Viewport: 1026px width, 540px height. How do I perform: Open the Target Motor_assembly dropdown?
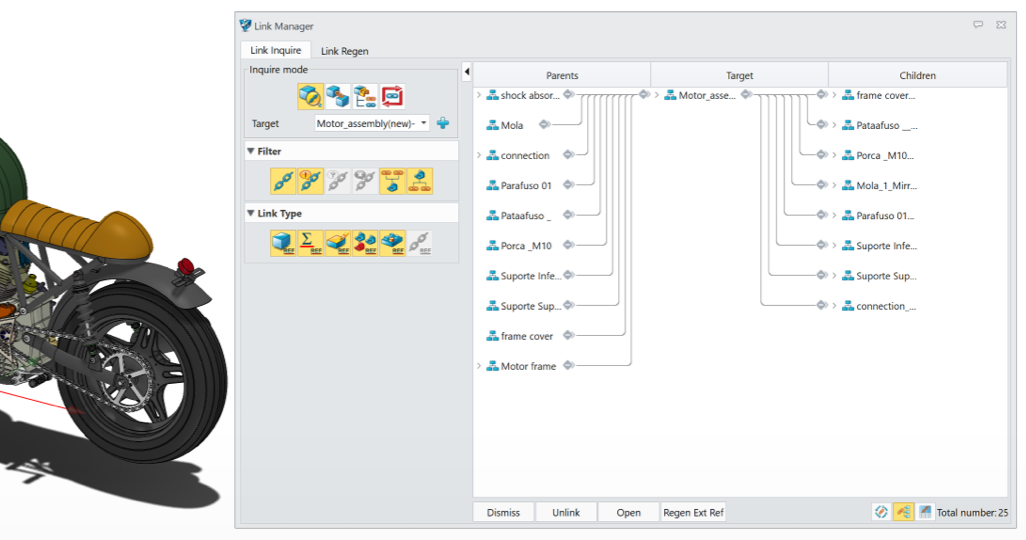424,123
